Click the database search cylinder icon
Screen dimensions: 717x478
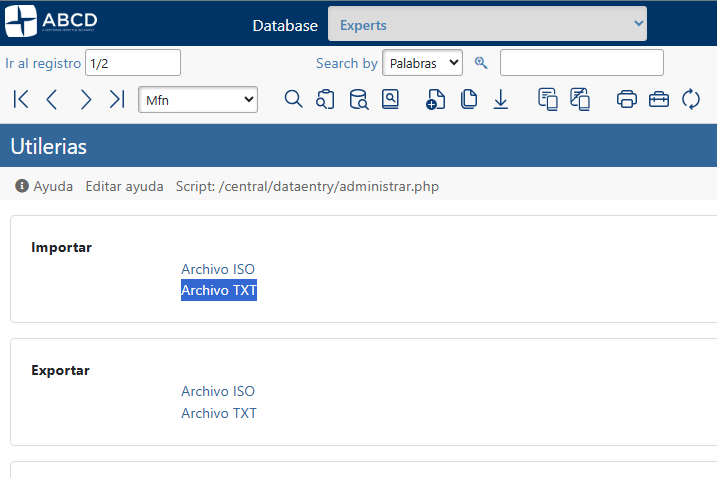pyautogui.click(x=358, y=99)
